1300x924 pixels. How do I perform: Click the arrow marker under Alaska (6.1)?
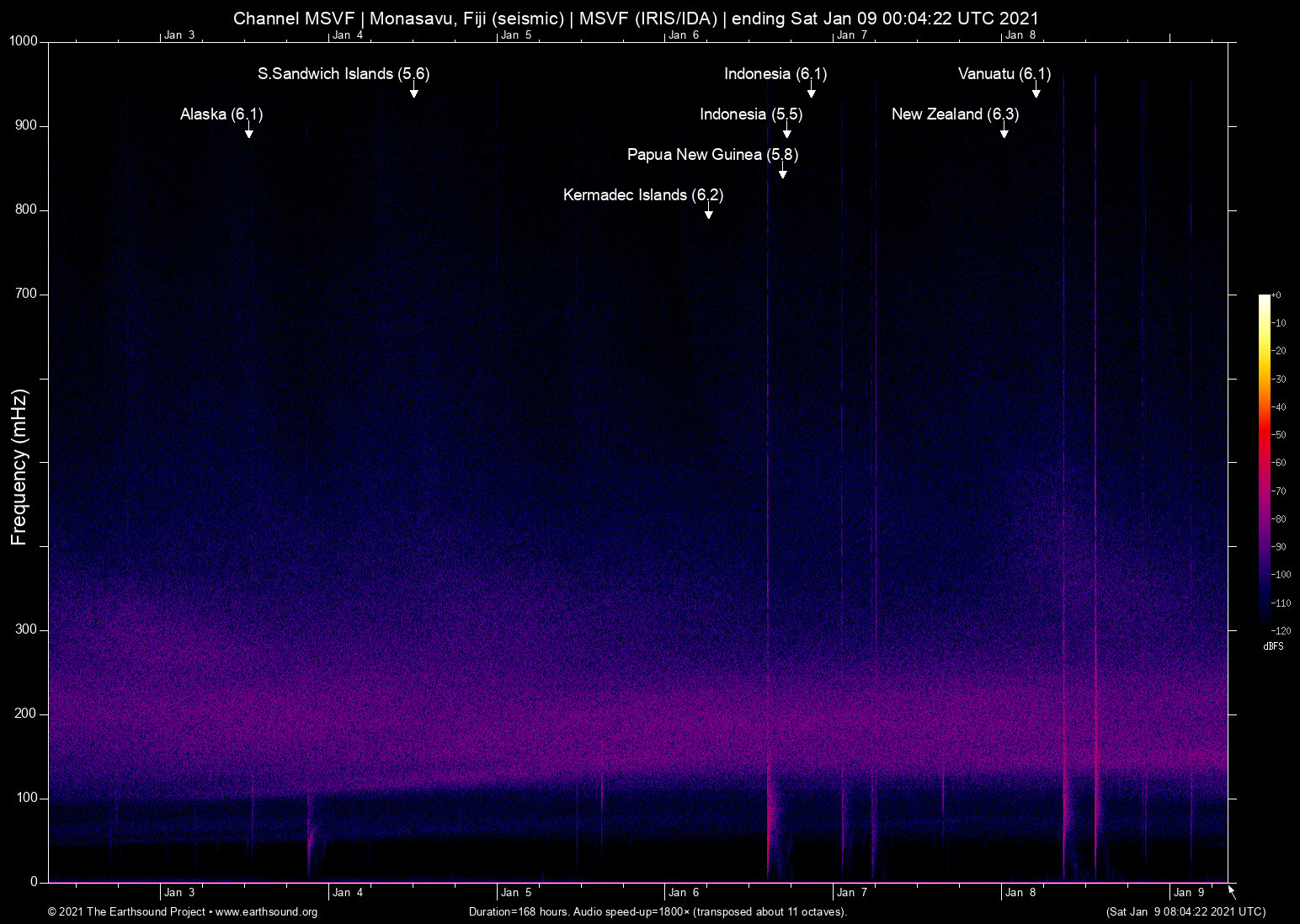(248, 131)
